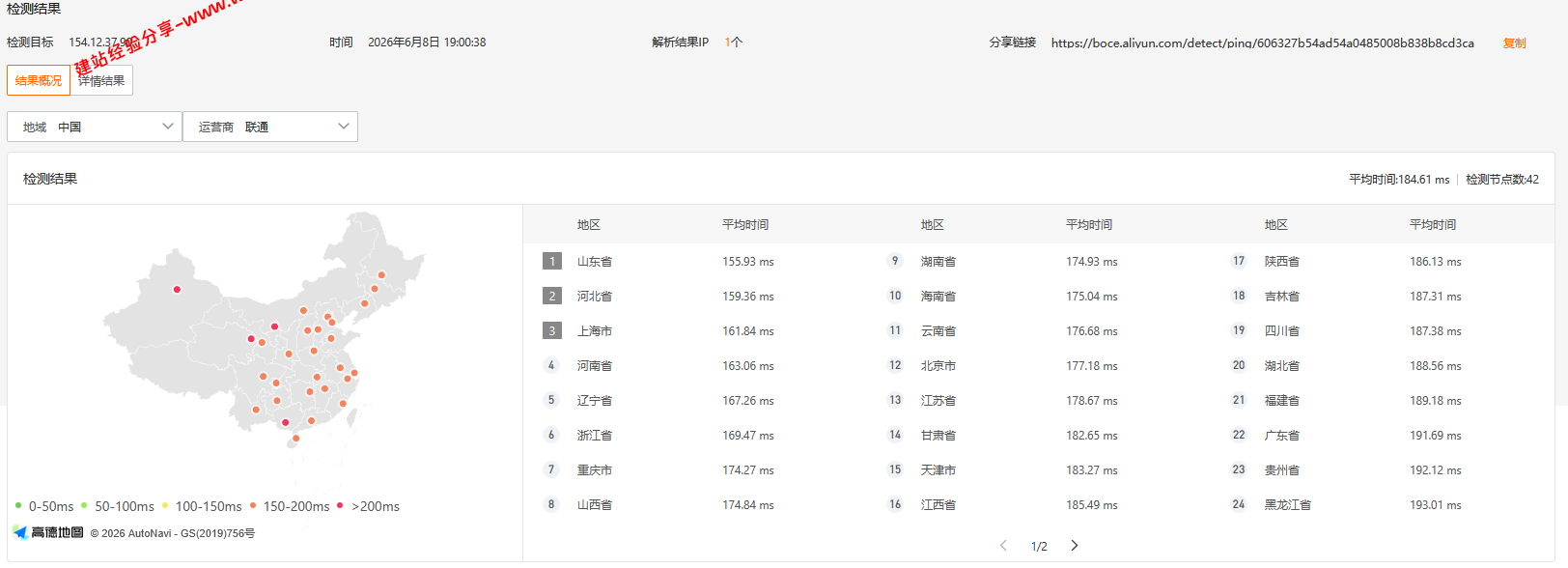This screenshot has height=568, width=1568.
Task: Click the 50-100ms legend label
Action: [x=125, y=506]
